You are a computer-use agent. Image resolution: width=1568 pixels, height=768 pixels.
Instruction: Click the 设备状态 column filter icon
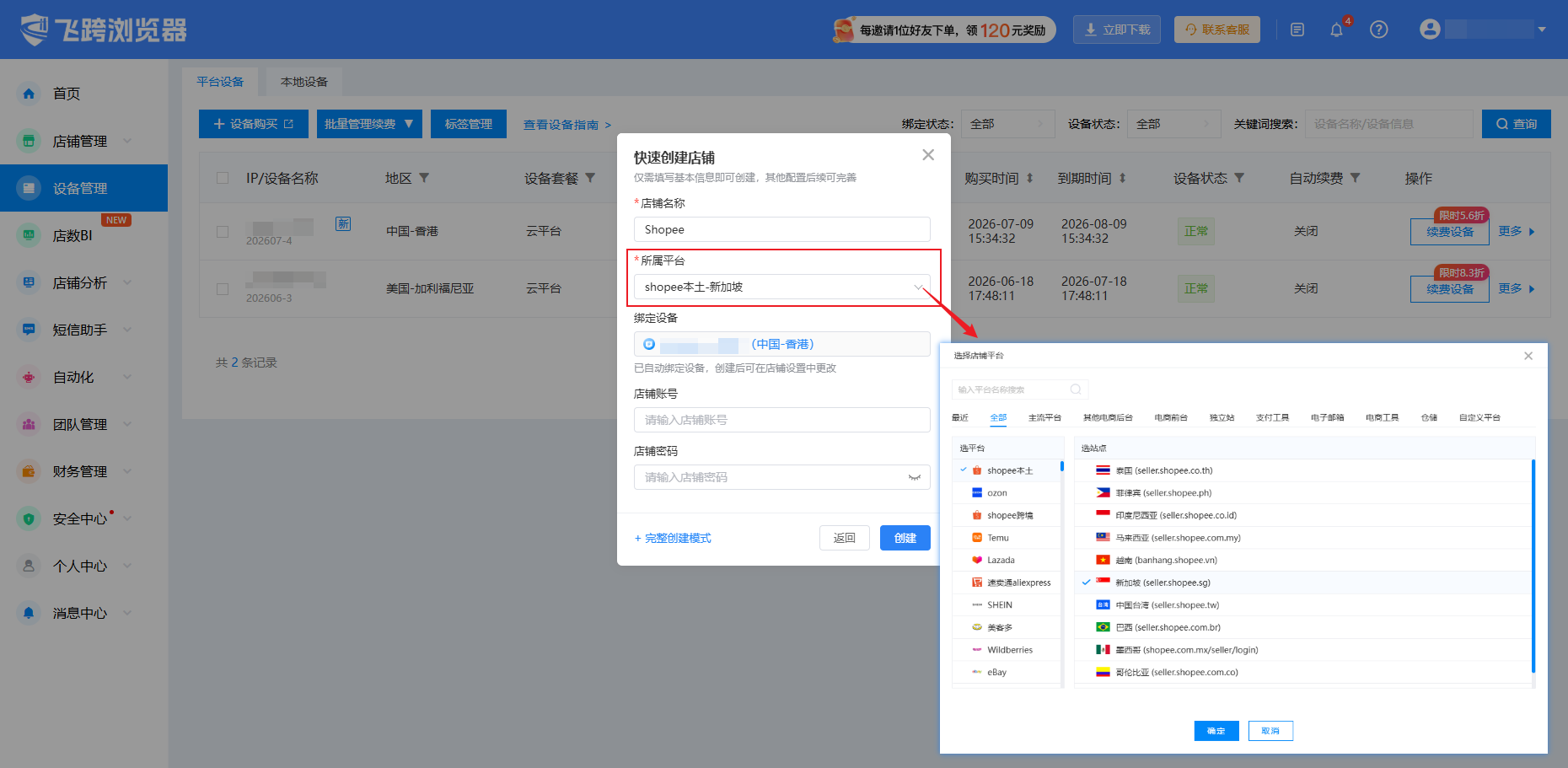1239,179
